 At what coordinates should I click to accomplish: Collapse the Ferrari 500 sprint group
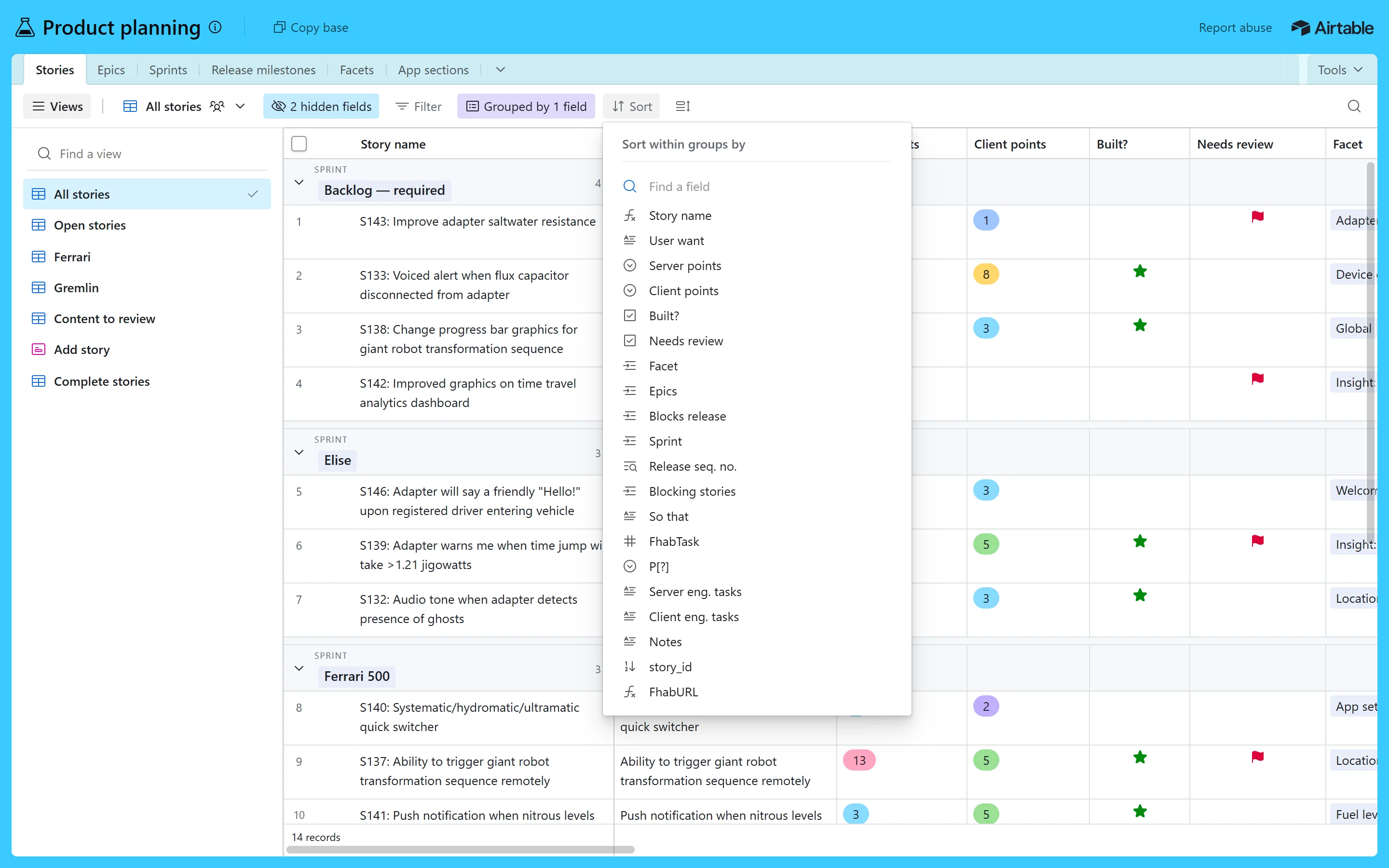pos(299,668)
